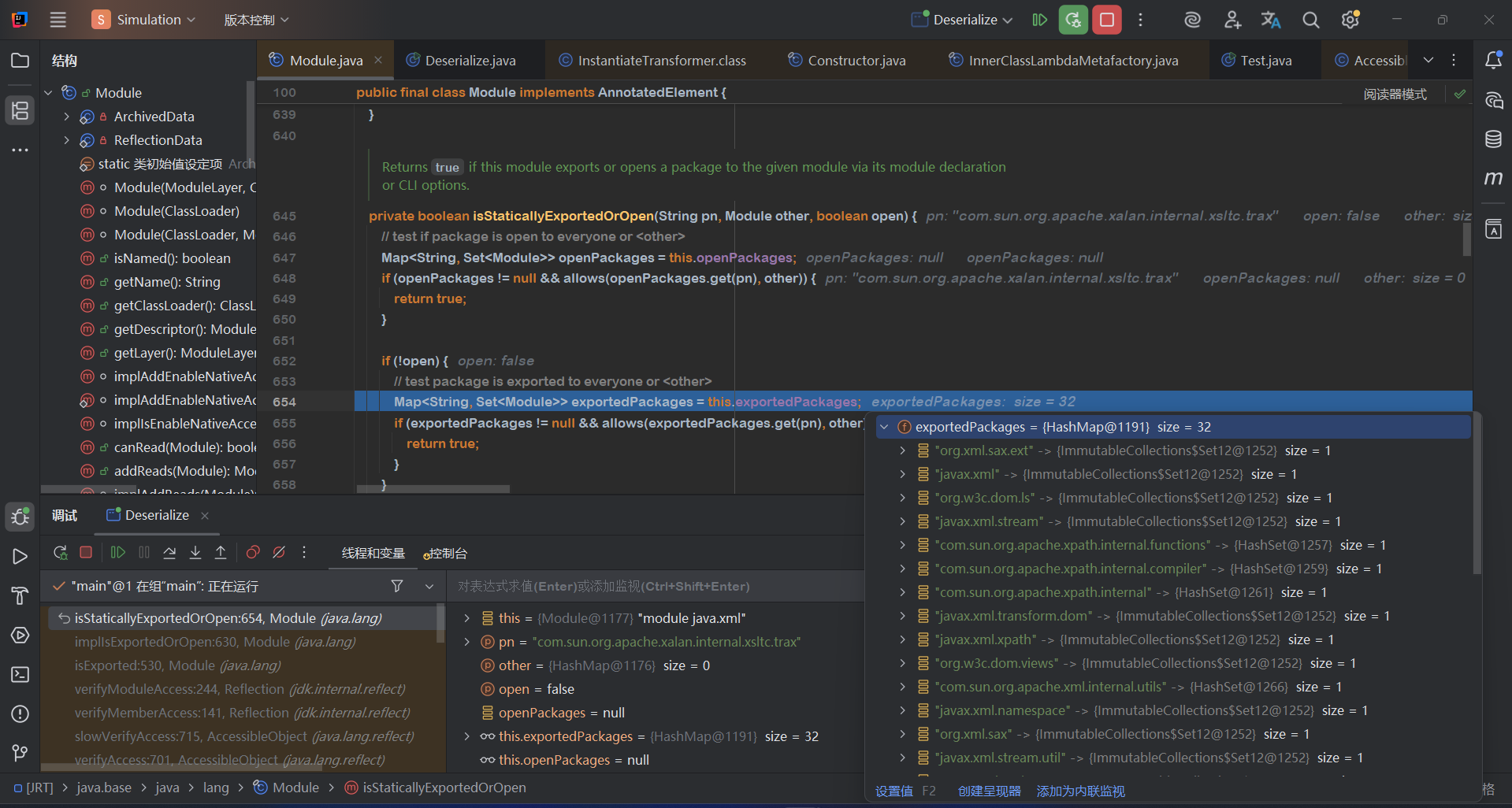The width and height of the screenshot is (1512, 808).
Task: Open the Notifications bell icon
Action: pos(1493,61)
